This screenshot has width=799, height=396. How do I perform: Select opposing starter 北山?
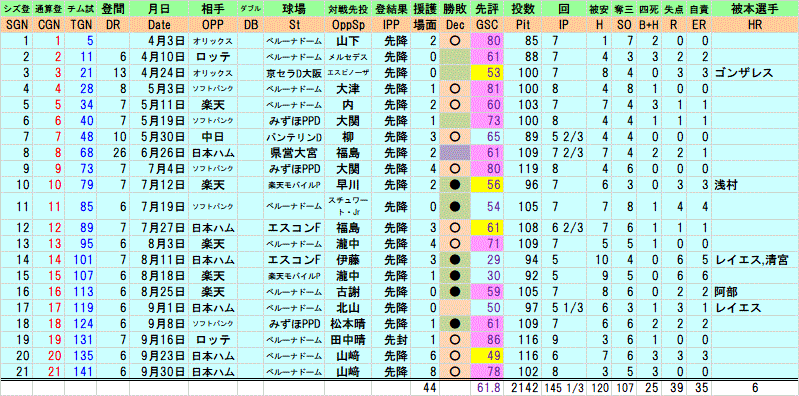coord(347,308)
